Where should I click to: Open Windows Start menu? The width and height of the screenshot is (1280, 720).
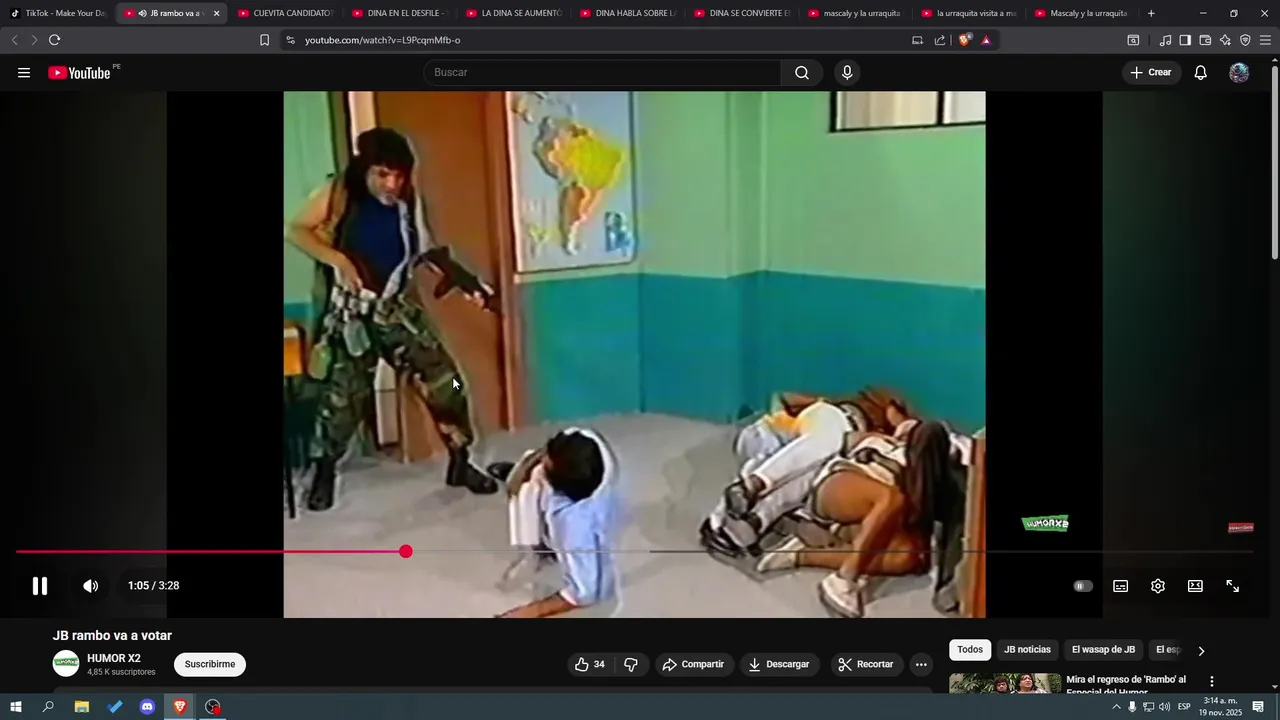15,707
